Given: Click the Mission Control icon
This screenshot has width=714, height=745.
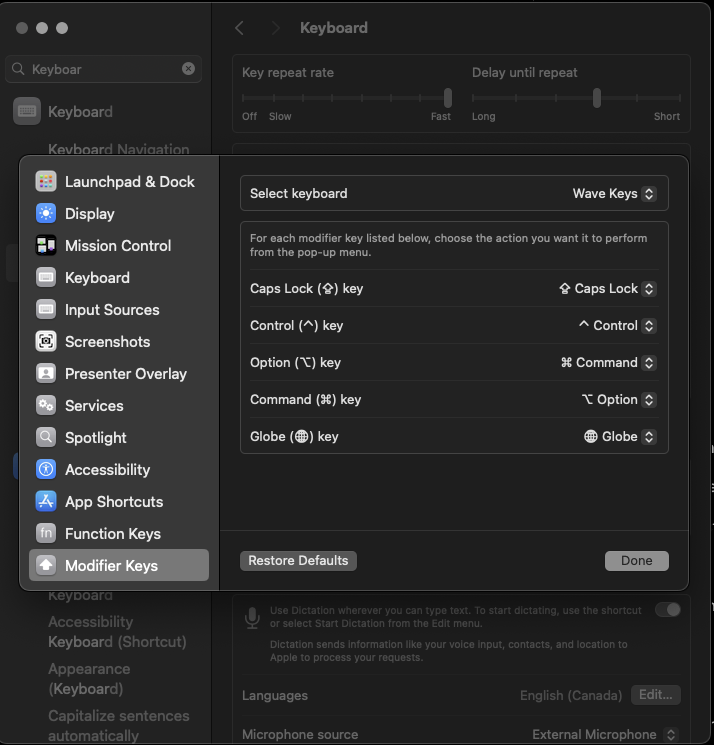Looking at the screenshot, I should coord(46,245).
